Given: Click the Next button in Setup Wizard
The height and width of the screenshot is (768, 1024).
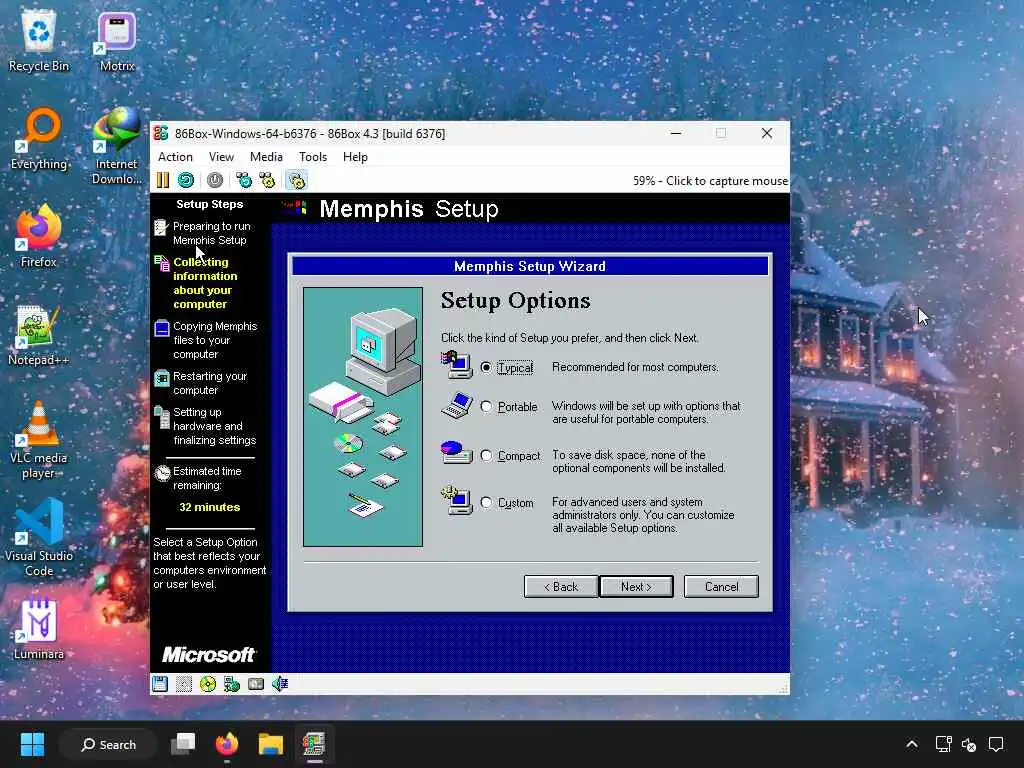Looking at the screenshot, I should click(x=636, y=586).
